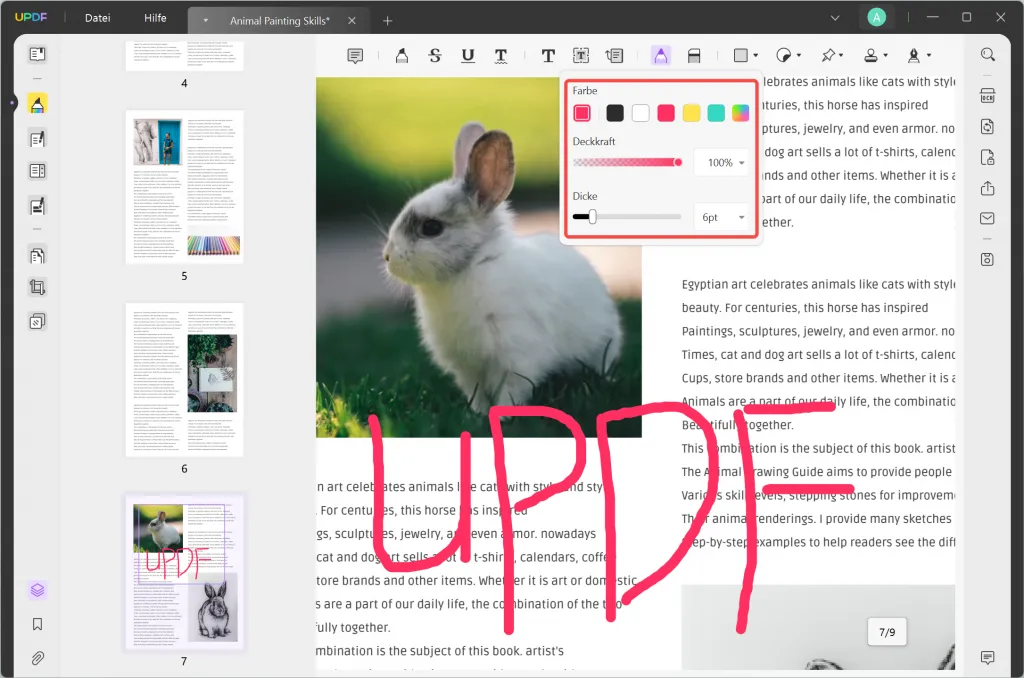1024x678 pixels.
Task: Open the Crop pages tool in left sidebar
Action: (x=37, y=287)
